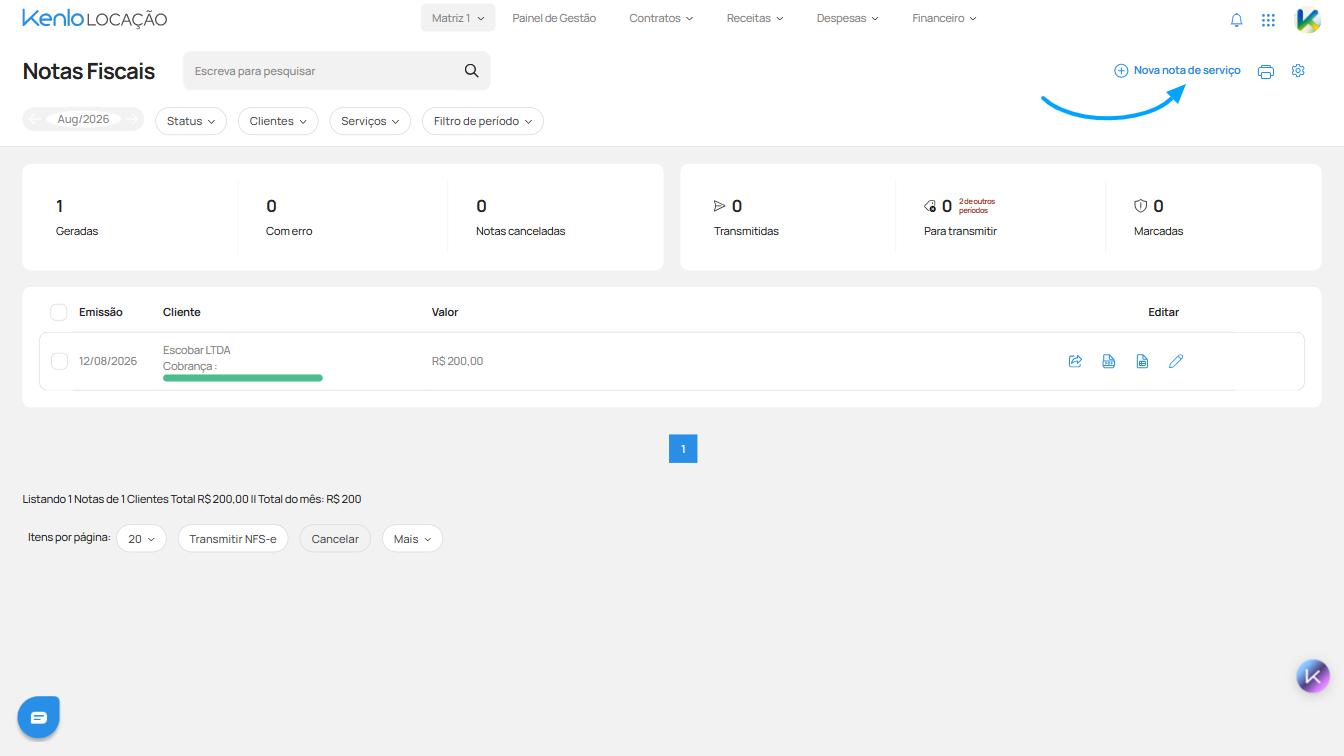This screenshot has height=756, width=1344.
Task: Go to next month arrow
Action: pyautogui.click(x=131, y=119)
